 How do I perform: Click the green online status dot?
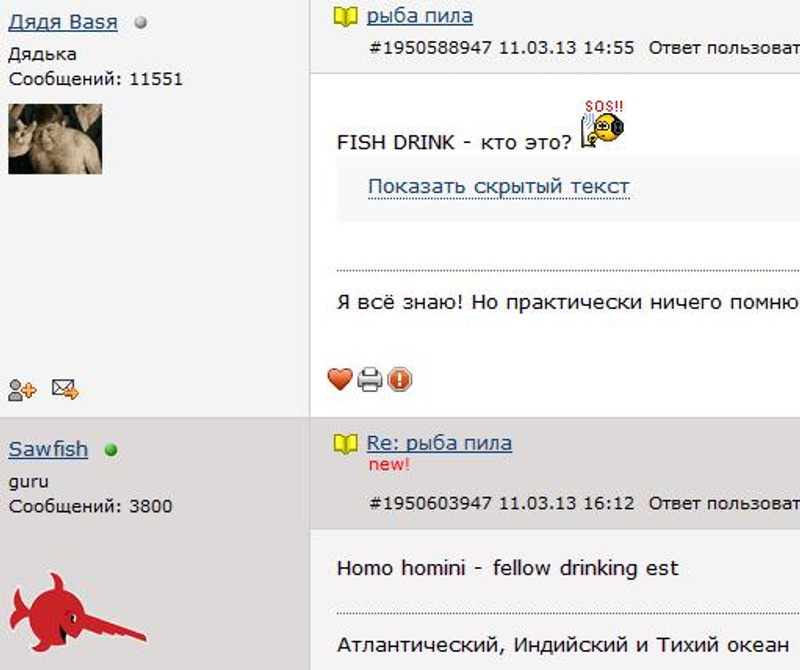coord(111,450)
